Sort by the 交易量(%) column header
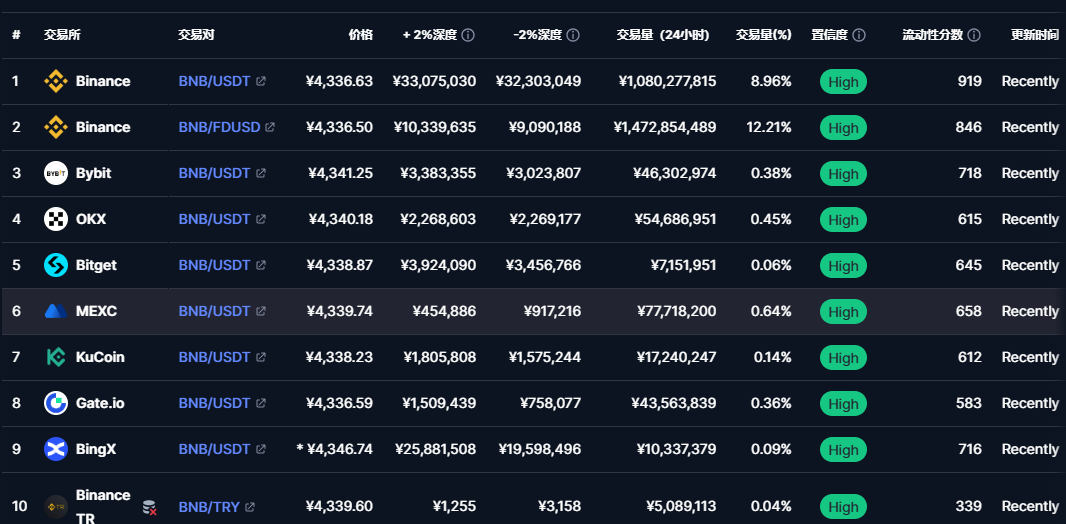 click(763, 35)
